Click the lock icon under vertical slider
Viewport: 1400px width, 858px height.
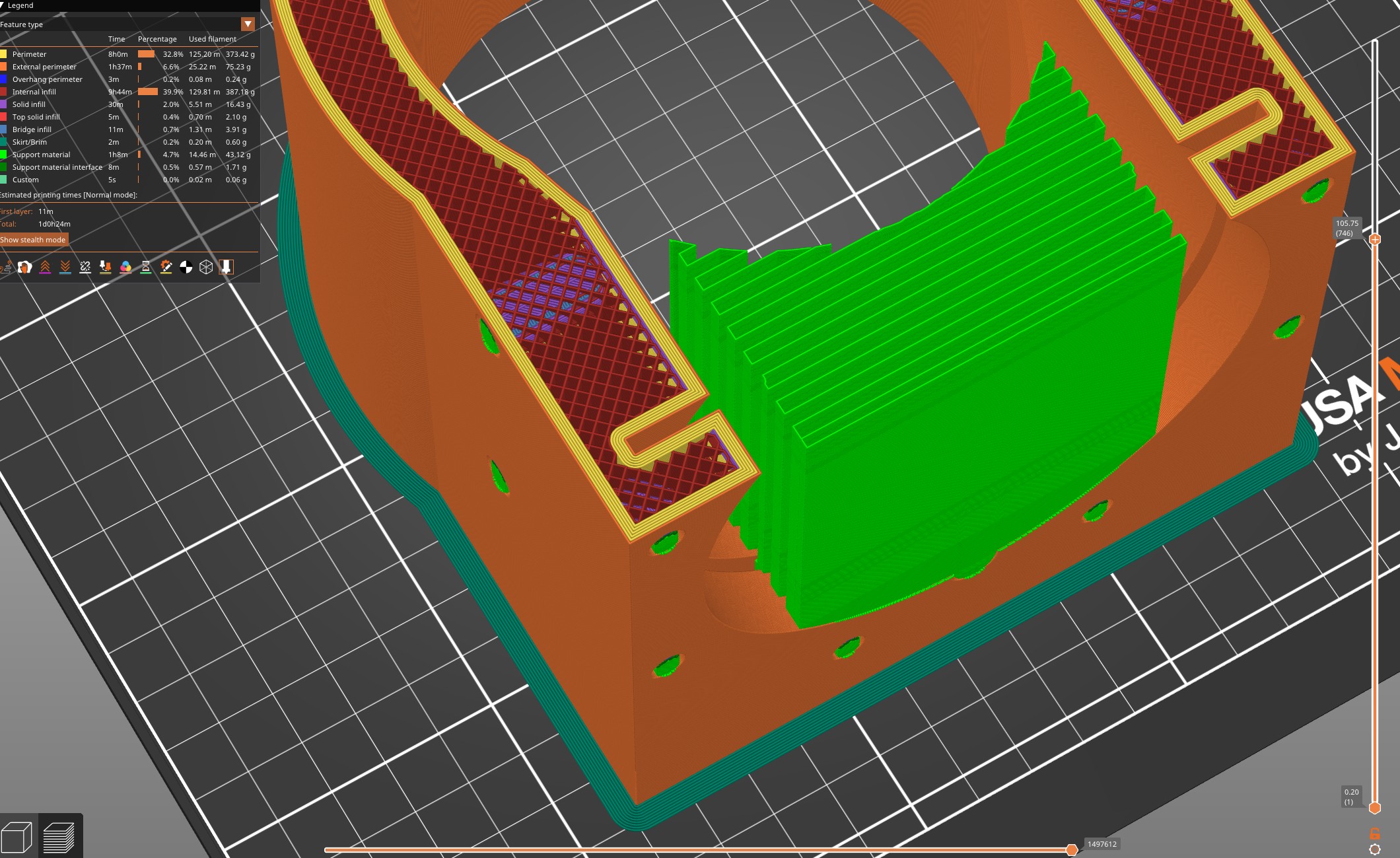point(1375,834)
